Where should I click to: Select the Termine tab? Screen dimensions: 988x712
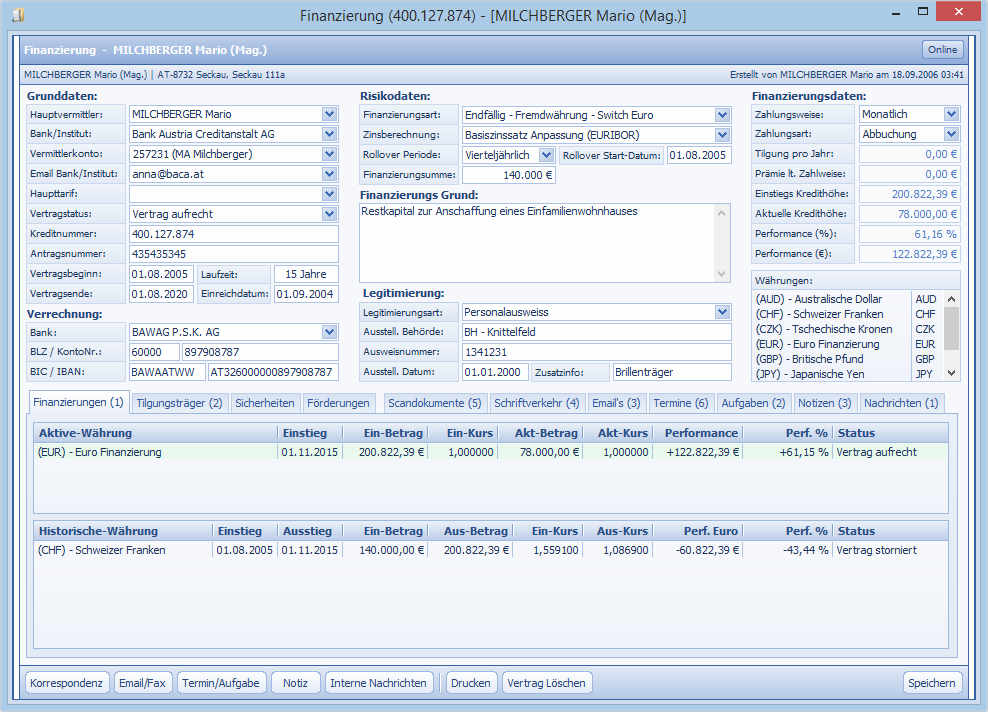[x=680, y=403]
